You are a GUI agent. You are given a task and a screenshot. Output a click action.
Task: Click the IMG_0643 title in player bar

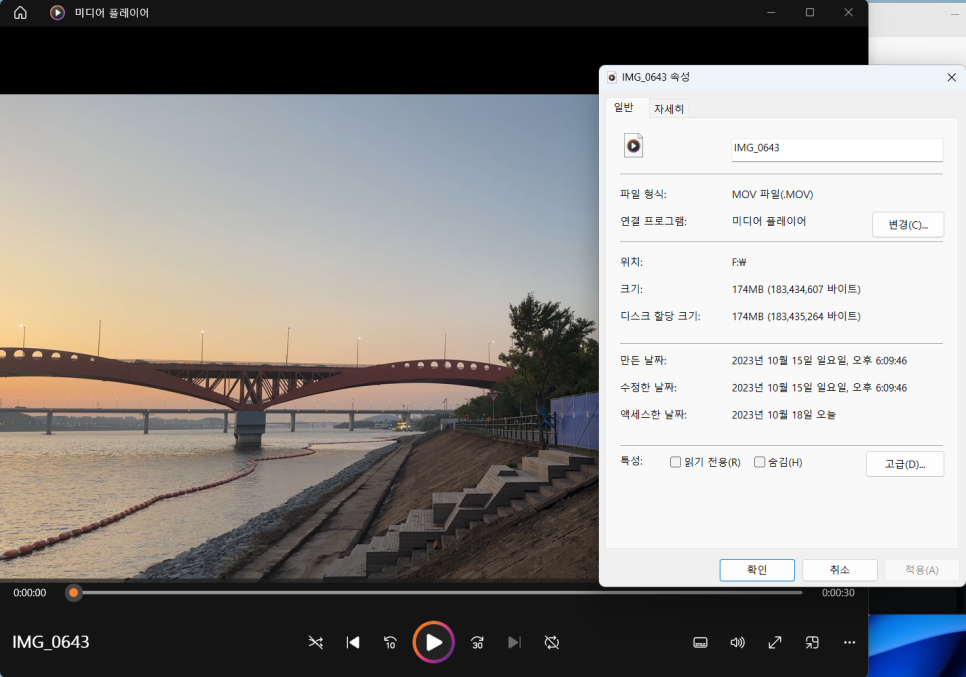[x=51, y=642]
